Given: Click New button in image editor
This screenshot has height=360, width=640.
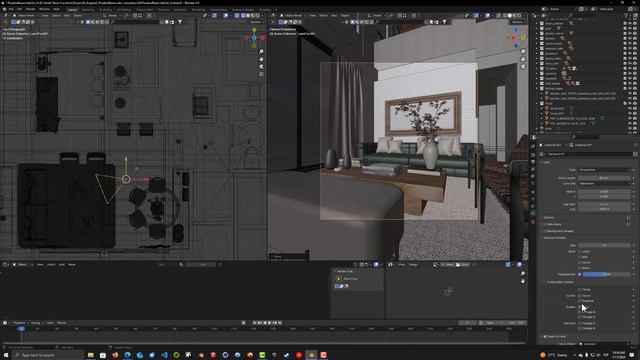Looking at the screenshot, I should (448, 264).
